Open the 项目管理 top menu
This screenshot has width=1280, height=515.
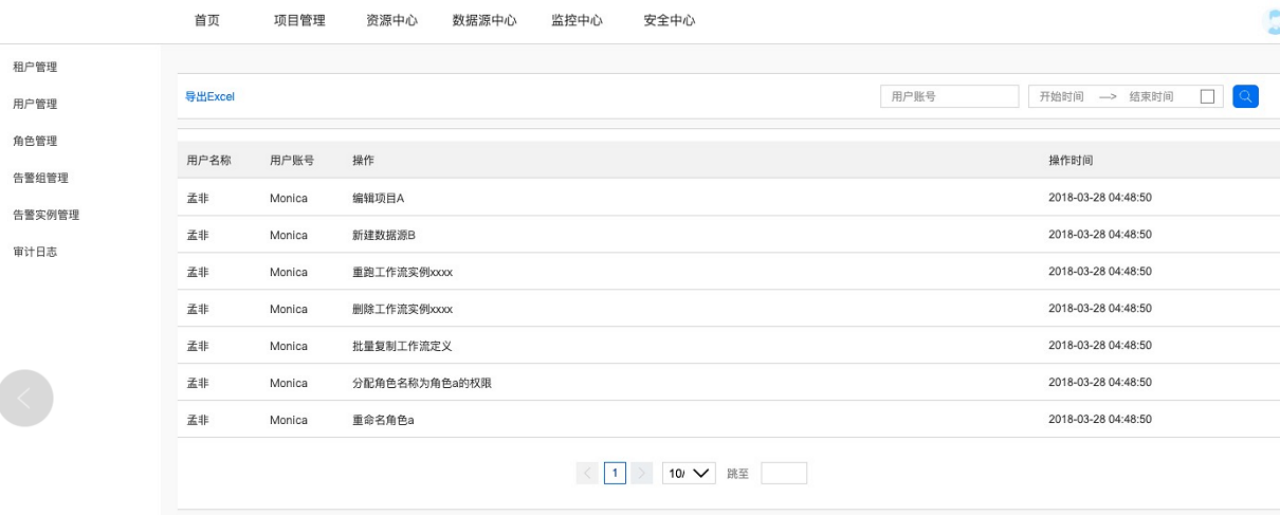[299, 20]
